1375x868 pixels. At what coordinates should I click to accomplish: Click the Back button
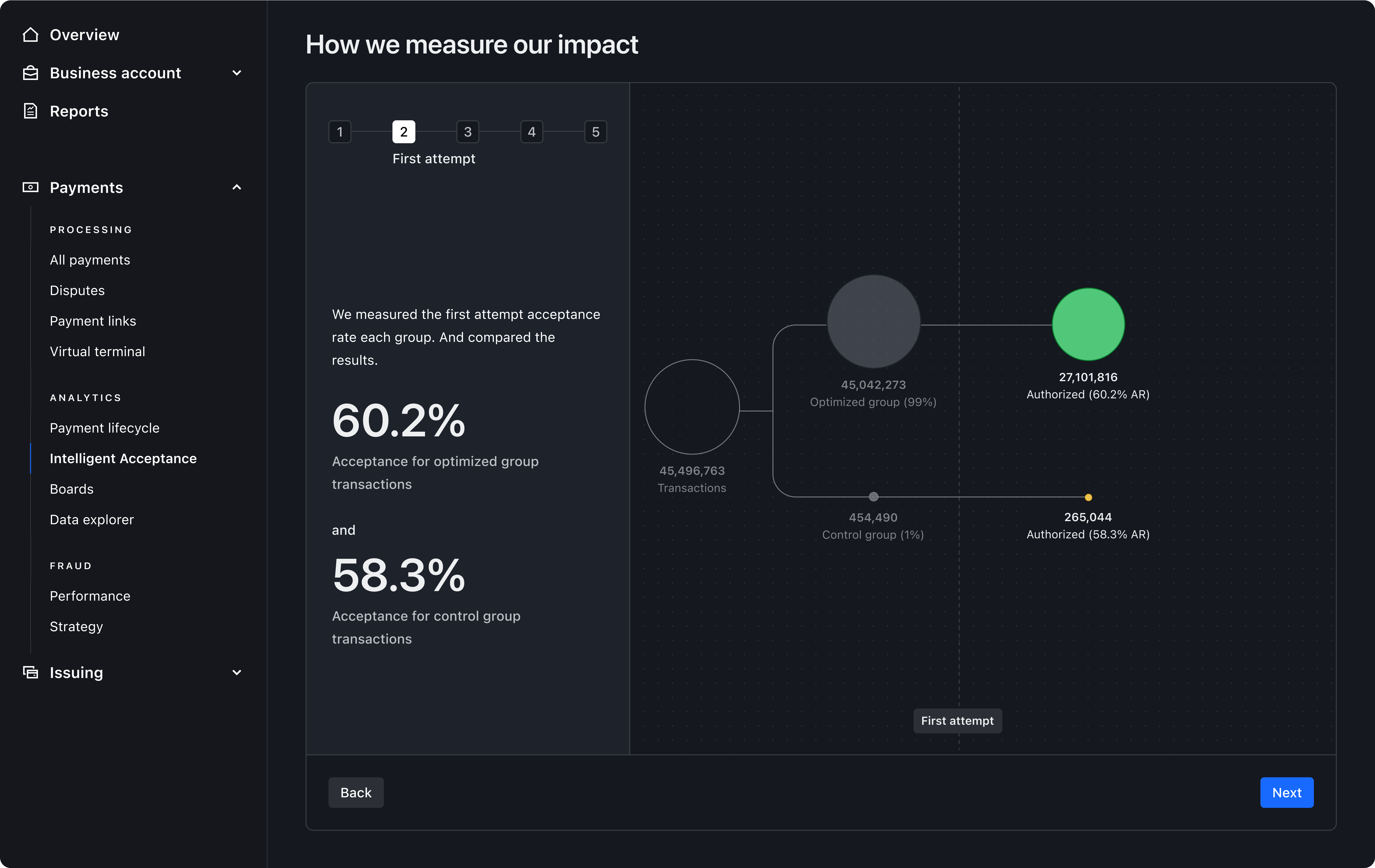356,792
